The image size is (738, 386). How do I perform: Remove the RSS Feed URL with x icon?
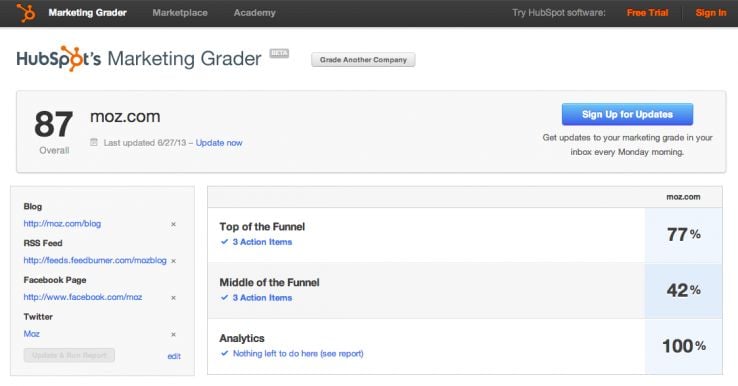pos(173,261)
